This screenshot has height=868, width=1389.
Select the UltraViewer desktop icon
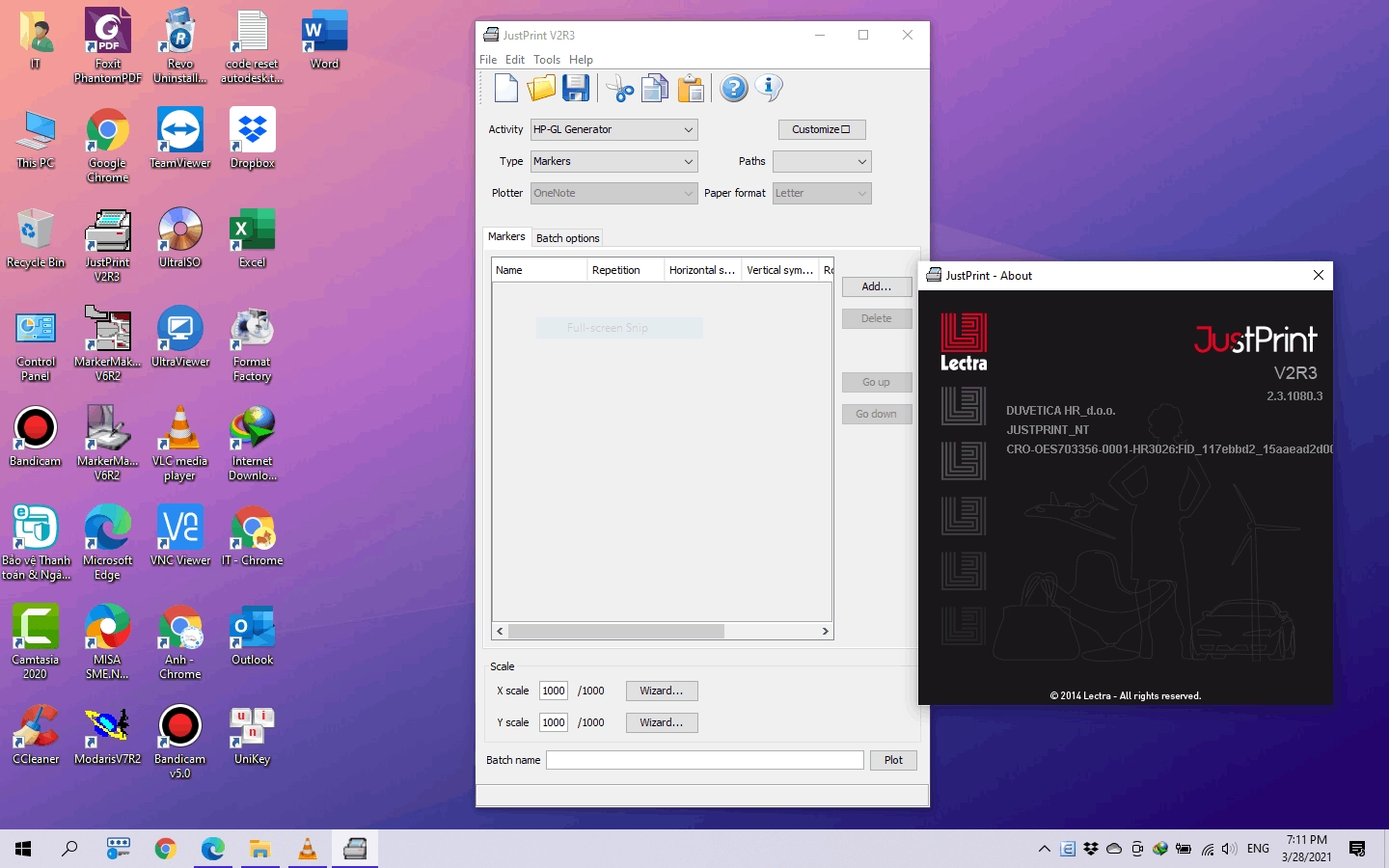(180, 337)
